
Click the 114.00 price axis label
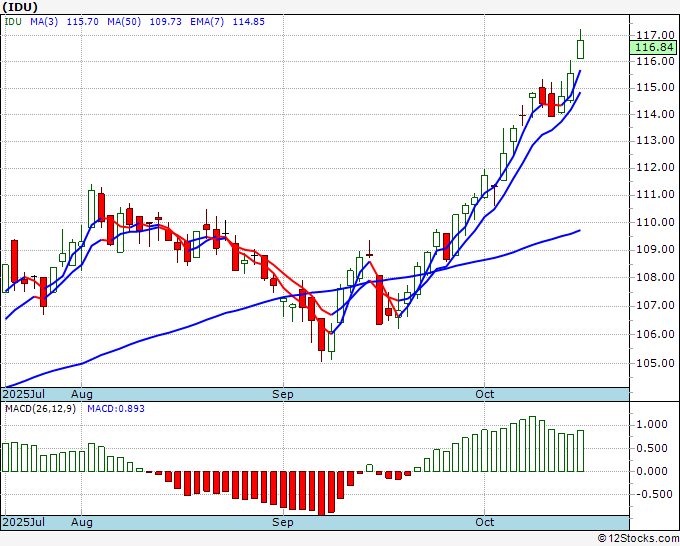[x=655, y=114]
